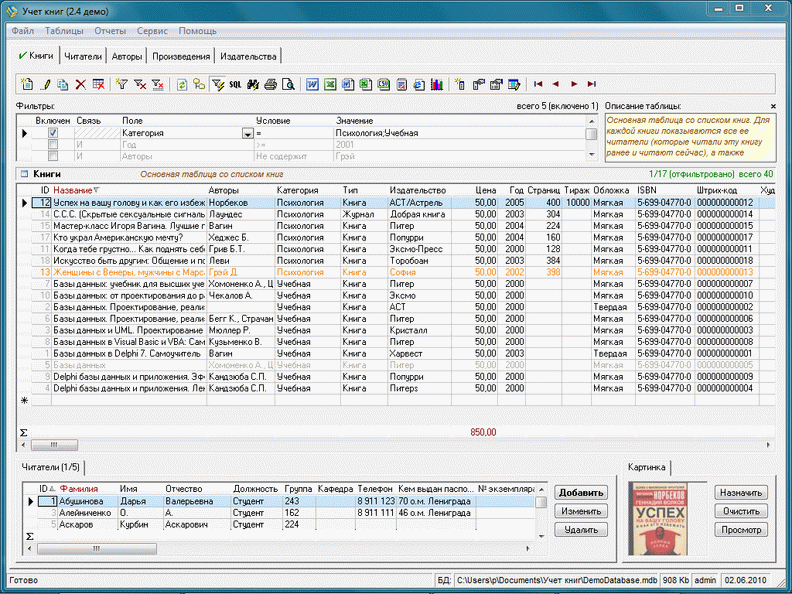Click the refresh data toolbar icon
Image resolution: width=792 pixels, height=594 pixels.
(x=182, y=85)
